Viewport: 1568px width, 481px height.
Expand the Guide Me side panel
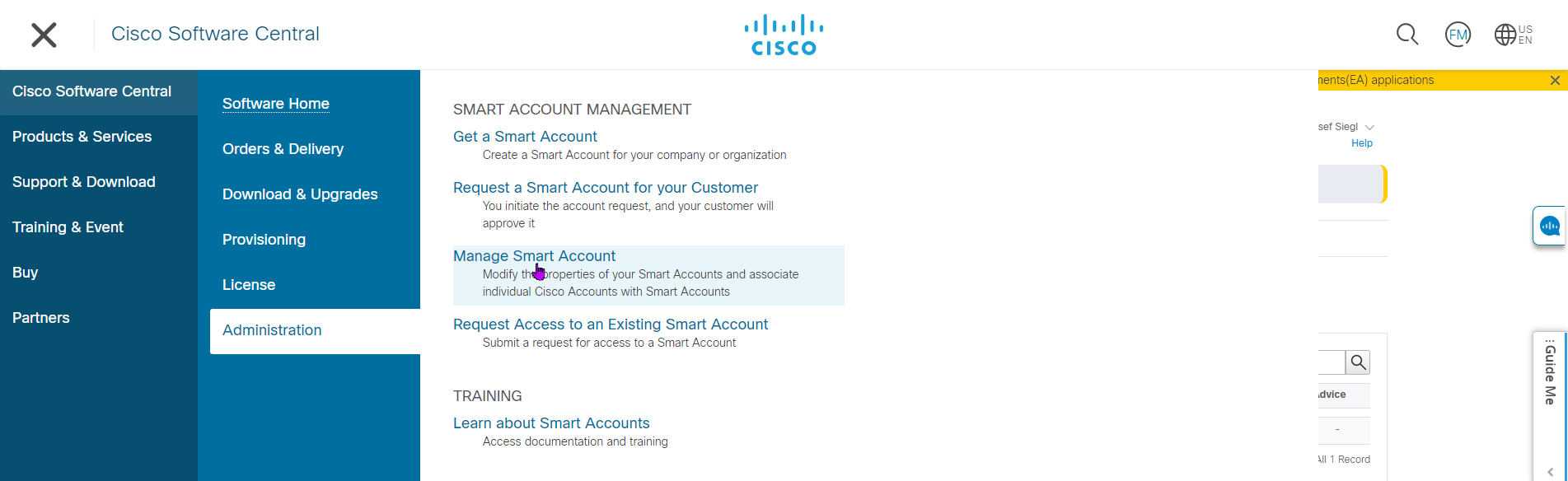1550,373
